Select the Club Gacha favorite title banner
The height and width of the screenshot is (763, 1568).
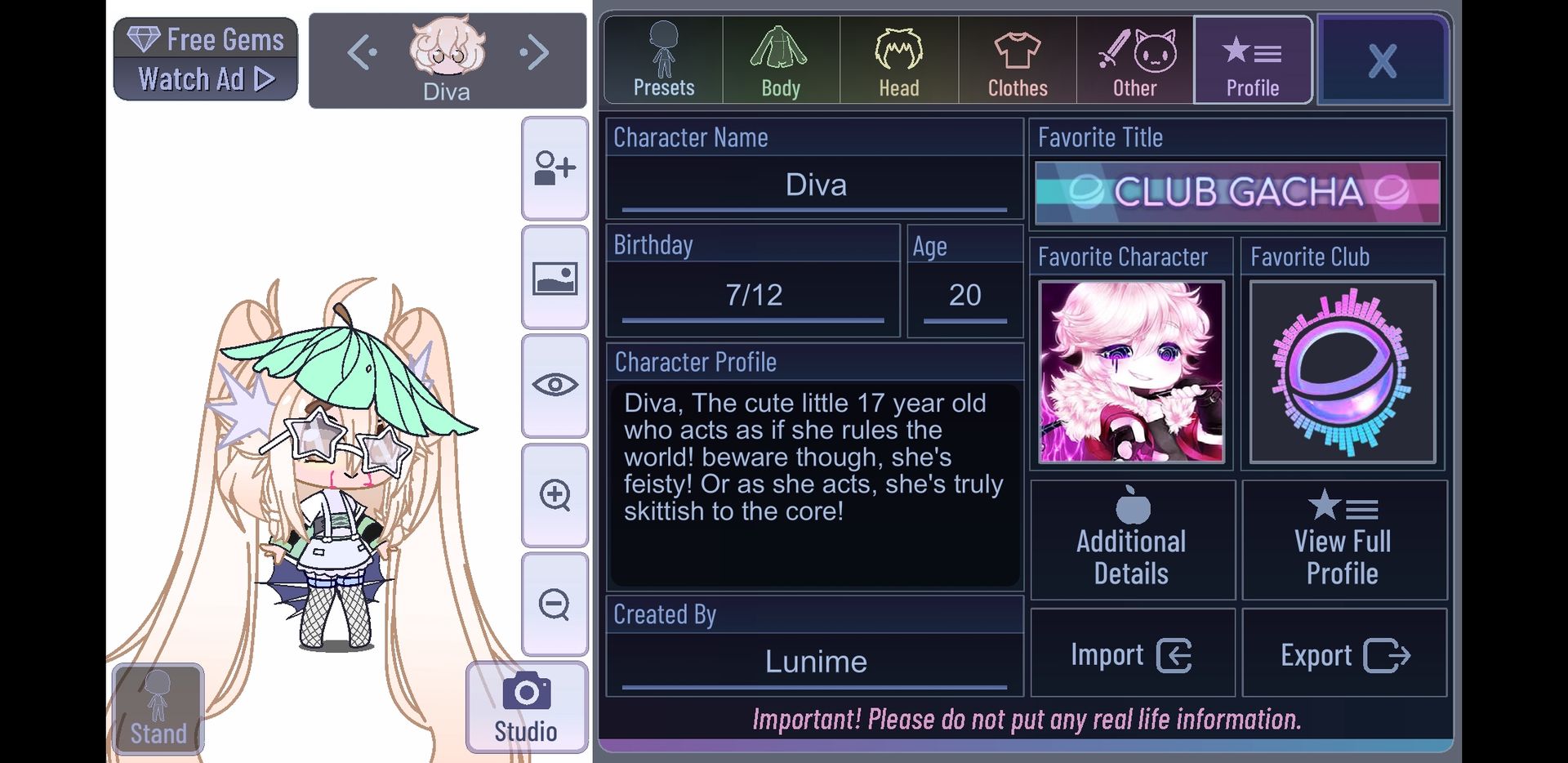tap(1237, 193)
